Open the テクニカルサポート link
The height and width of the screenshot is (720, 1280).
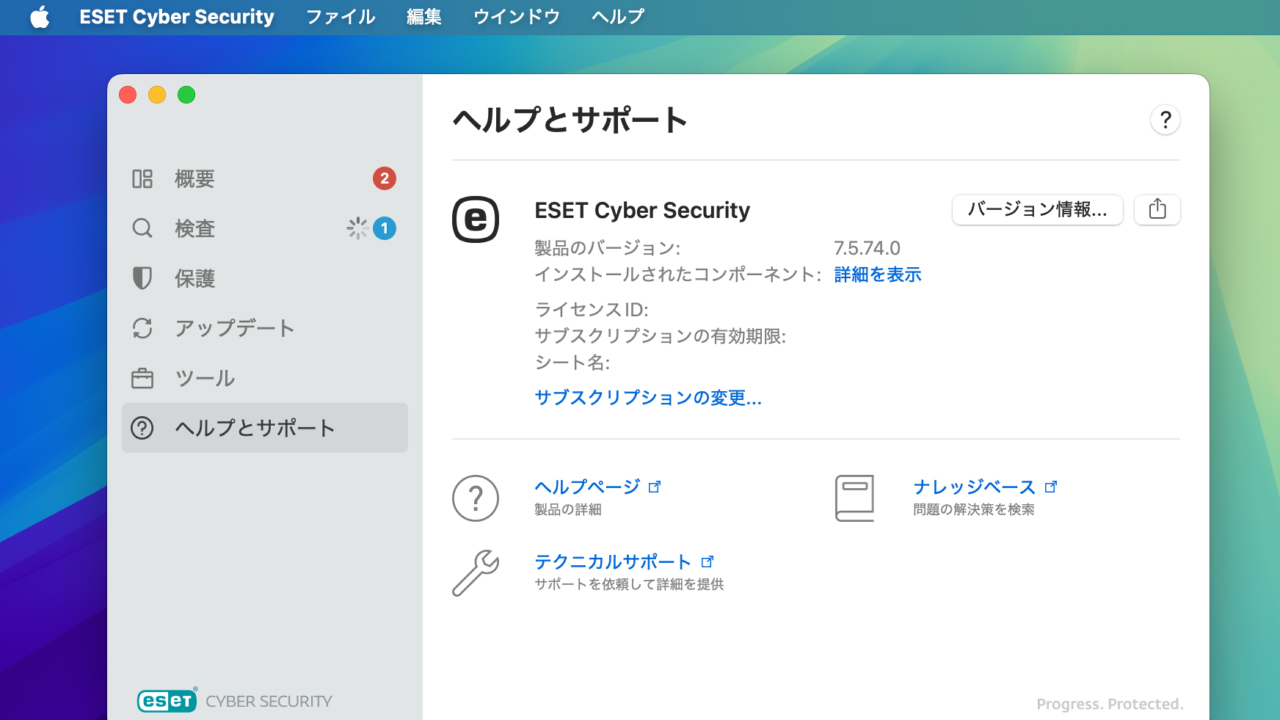613,562
